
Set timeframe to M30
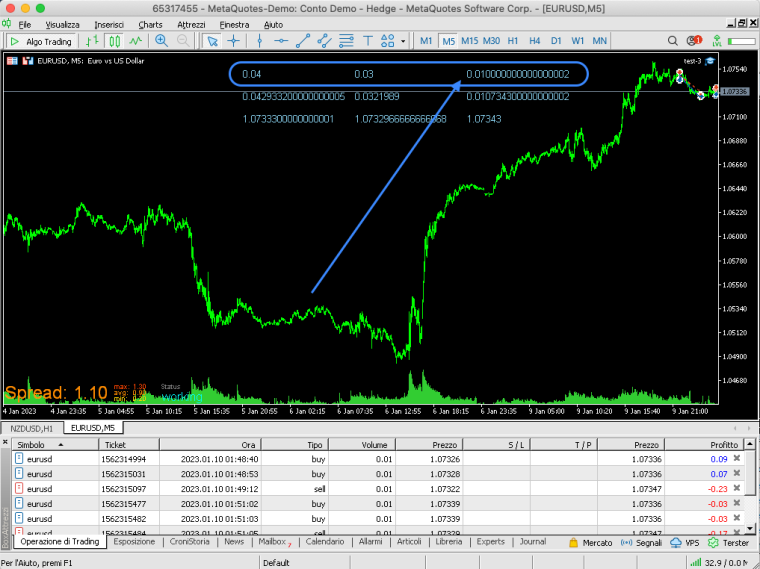coord(491,41)
